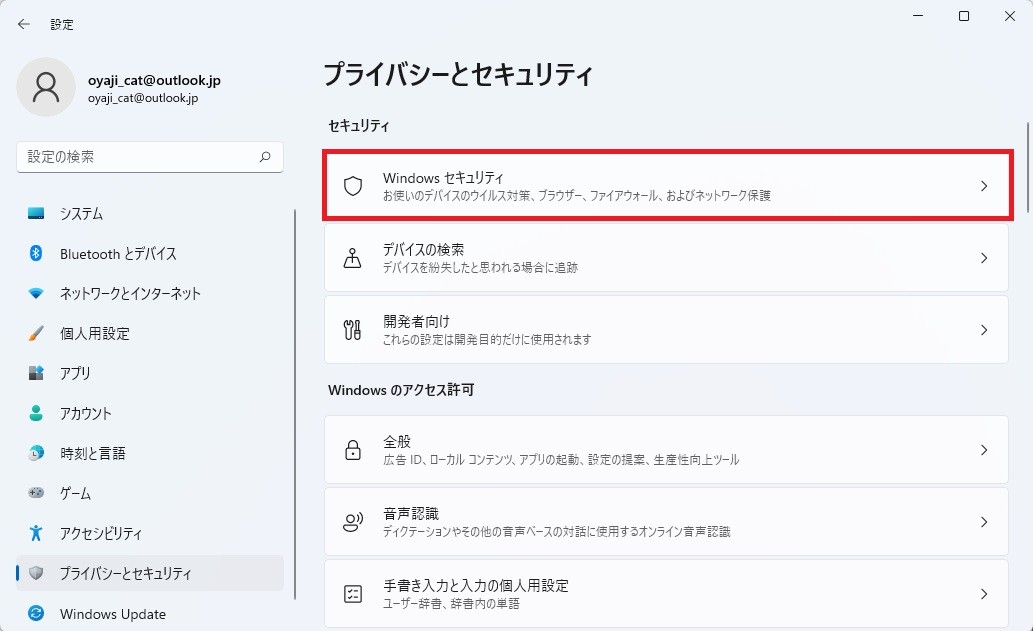Click the sidebar vertical scrollbar
Viewport: 1033px width, 631px height.
tap(294, 404)
